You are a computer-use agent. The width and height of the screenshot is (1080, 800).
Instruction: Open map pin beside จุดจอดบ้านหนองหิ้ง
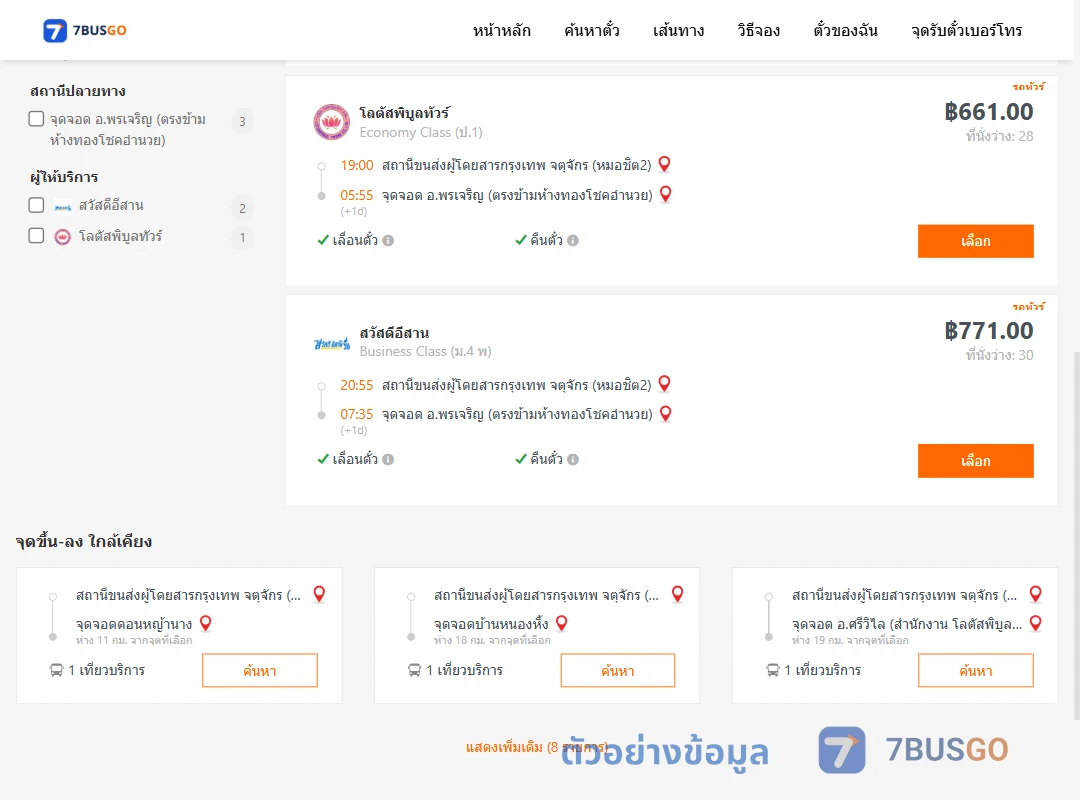pyautogui.click(x=561, y=624)
